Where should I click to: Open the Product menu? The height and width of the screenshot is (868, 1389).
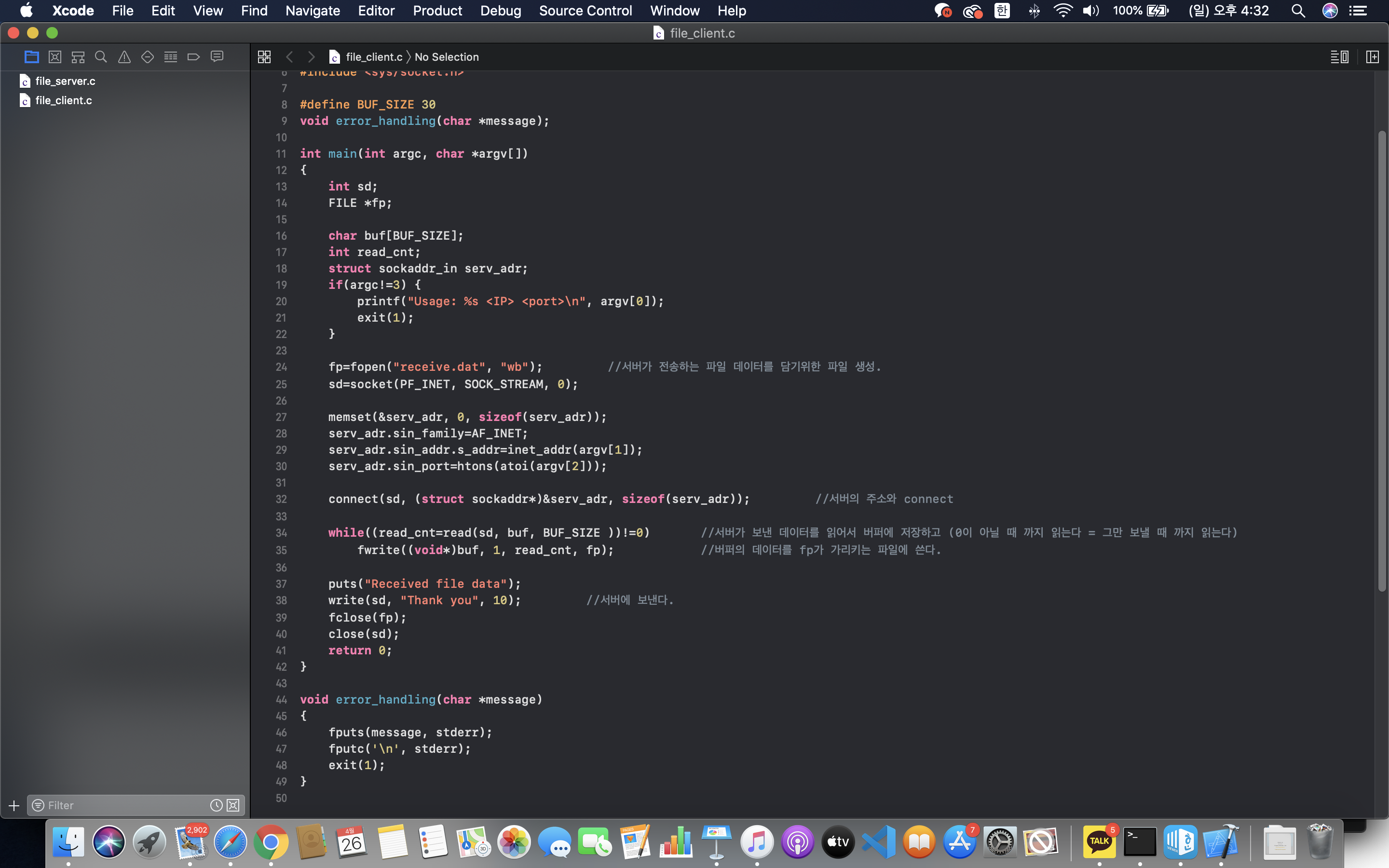click(x=437, y=10)
